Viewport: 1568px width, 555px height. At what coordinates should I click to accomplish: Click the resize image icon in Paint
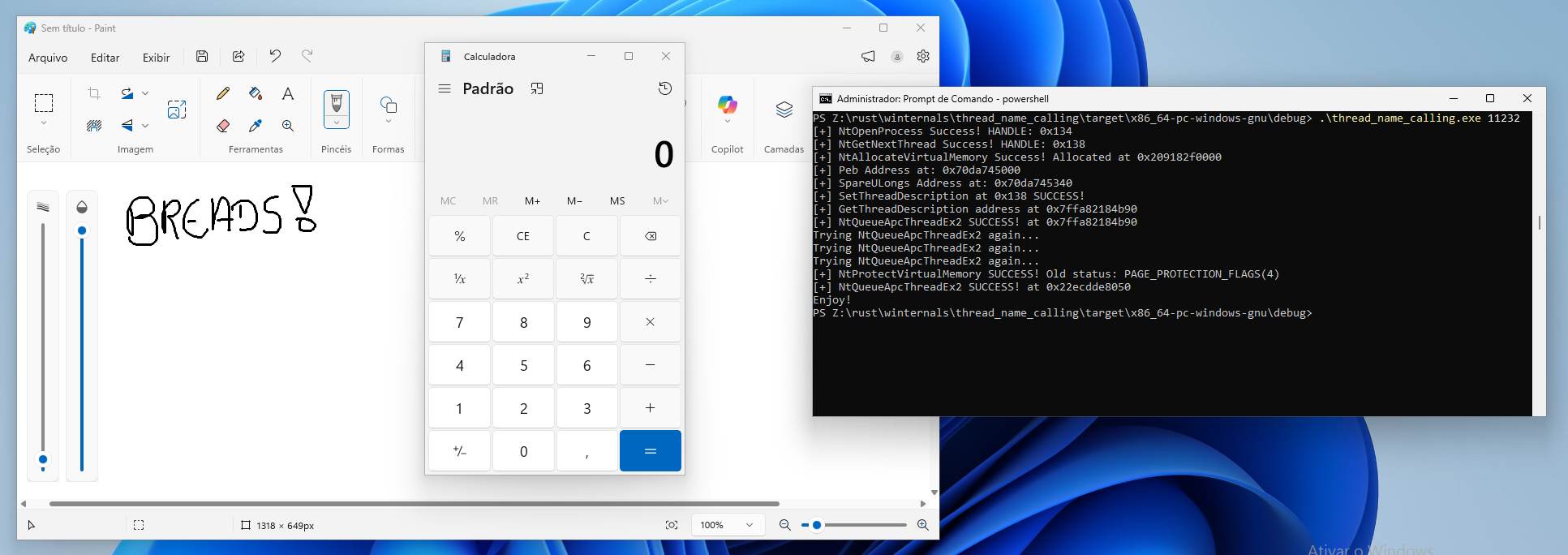click(177, 110)
